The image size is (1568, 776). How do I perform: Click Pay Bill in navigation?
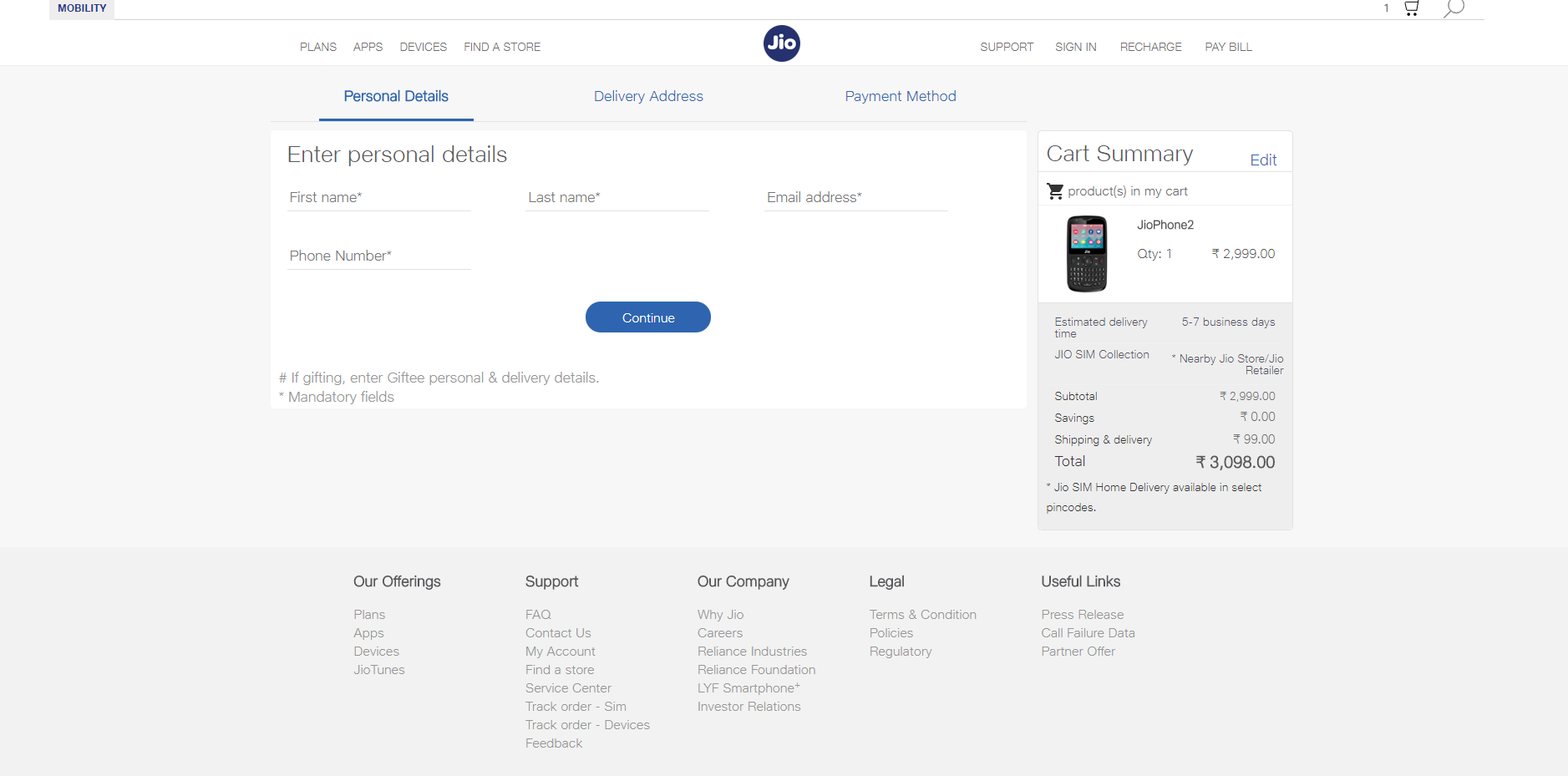tap(1228, 47)
